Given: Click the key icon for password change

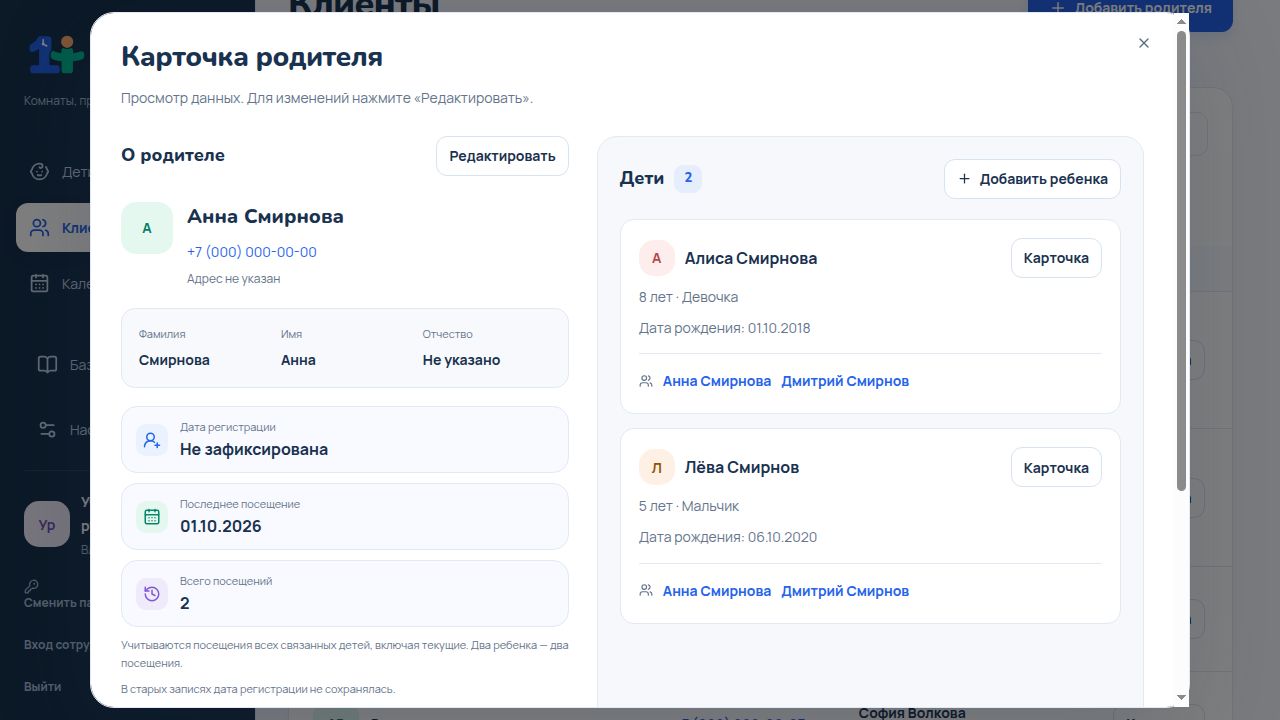Looking at the screenshot, I should (x=31, y=586).
